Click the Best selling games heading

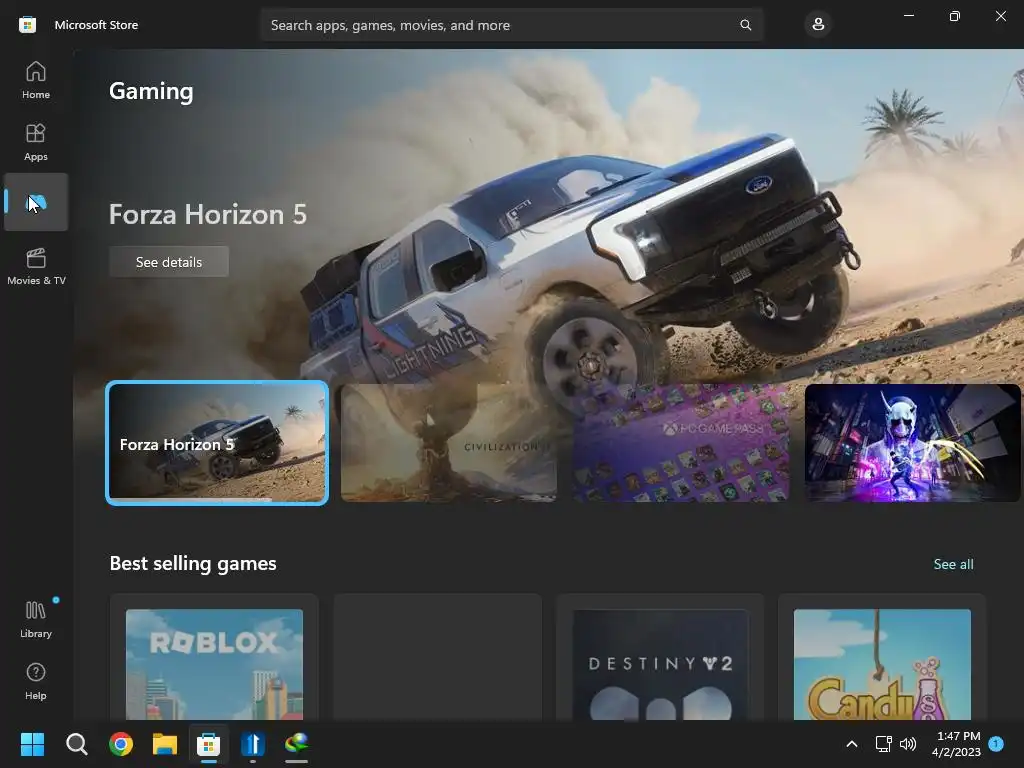point(193,564)
